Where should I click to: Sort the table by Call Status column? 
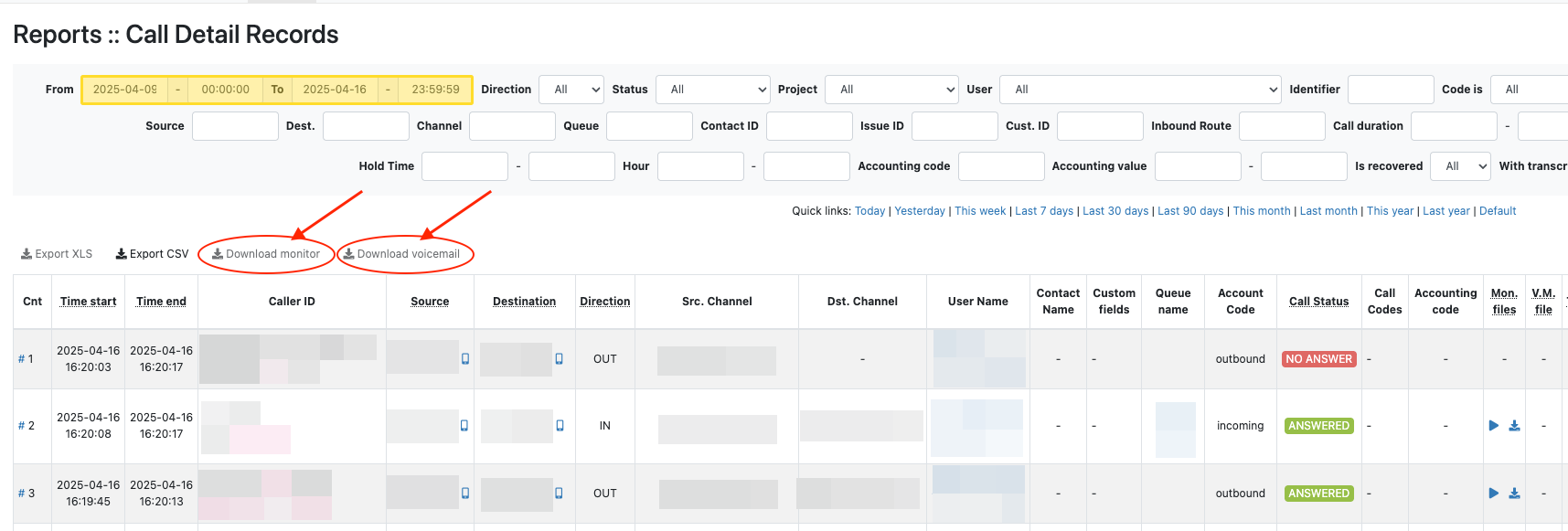point(1318,302)
